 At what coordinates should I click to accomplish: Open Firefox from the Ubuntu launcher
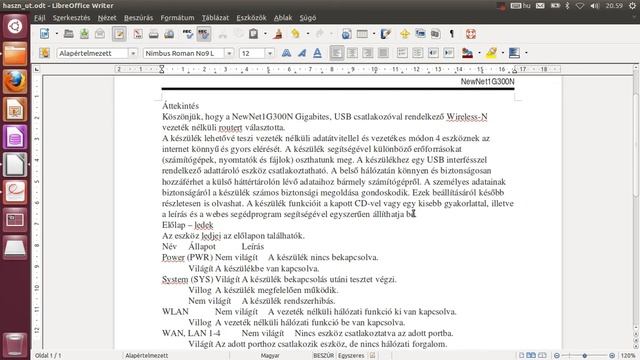tap(15, 81)
